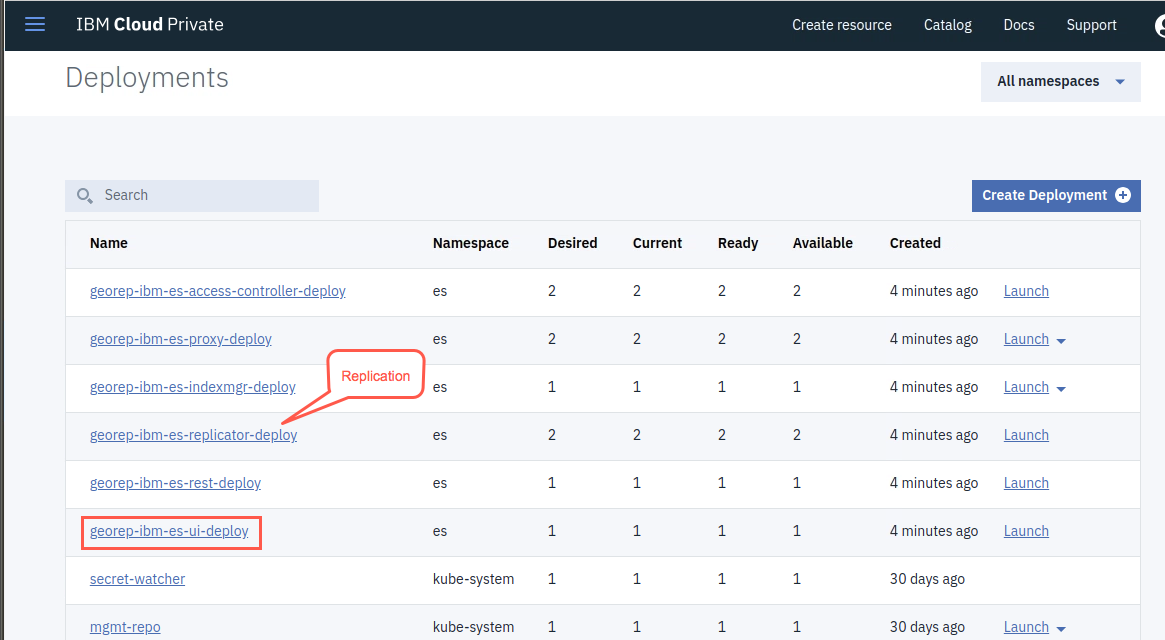Click Launch for replicator-deploy row

[x=1026, y=435]
